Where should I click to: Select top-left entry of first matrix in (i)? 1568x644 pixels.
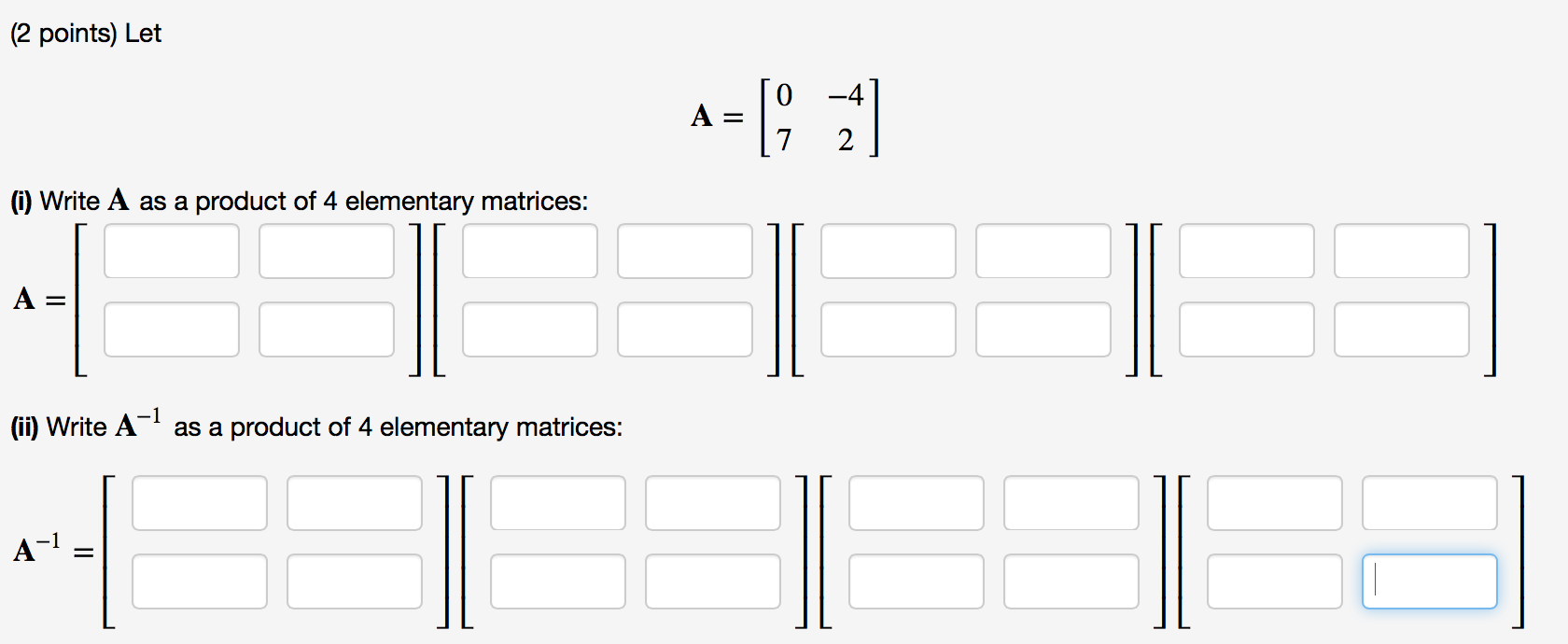coord(172,251)
